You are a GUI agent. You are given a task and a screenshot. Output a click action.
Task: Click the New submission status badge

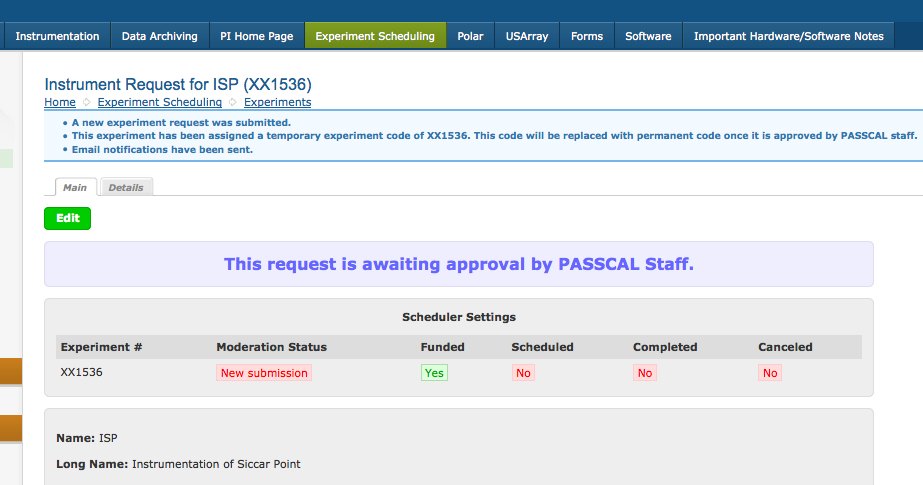[264, 372]
